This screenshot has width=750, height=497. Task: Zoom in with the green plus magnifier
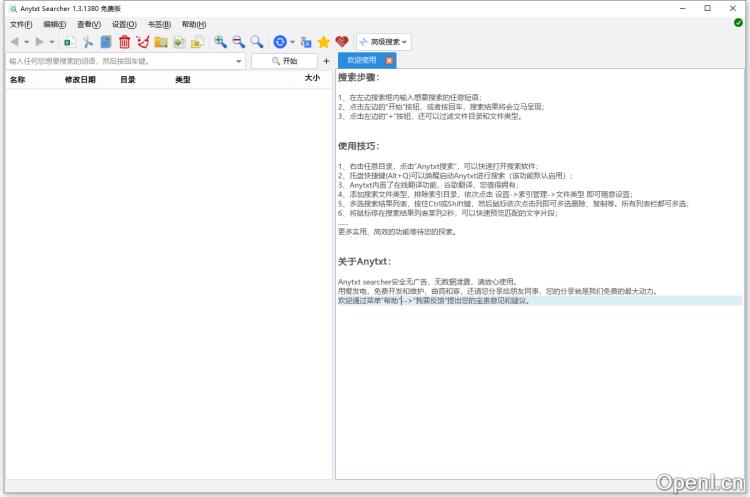click(x=220, y=42)
